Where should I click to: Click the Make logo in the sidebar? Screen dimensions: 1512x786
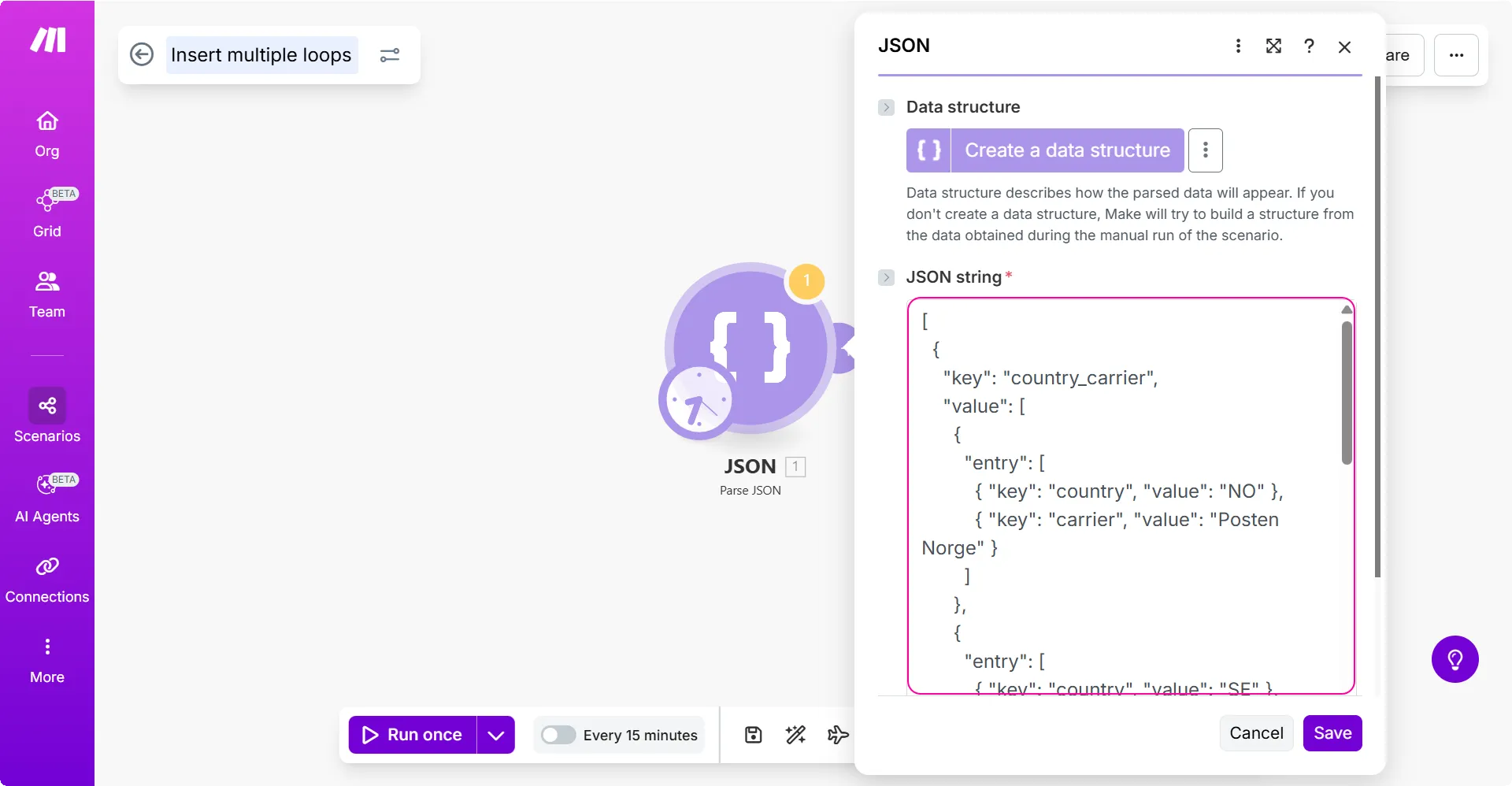[x=47, y=39]
